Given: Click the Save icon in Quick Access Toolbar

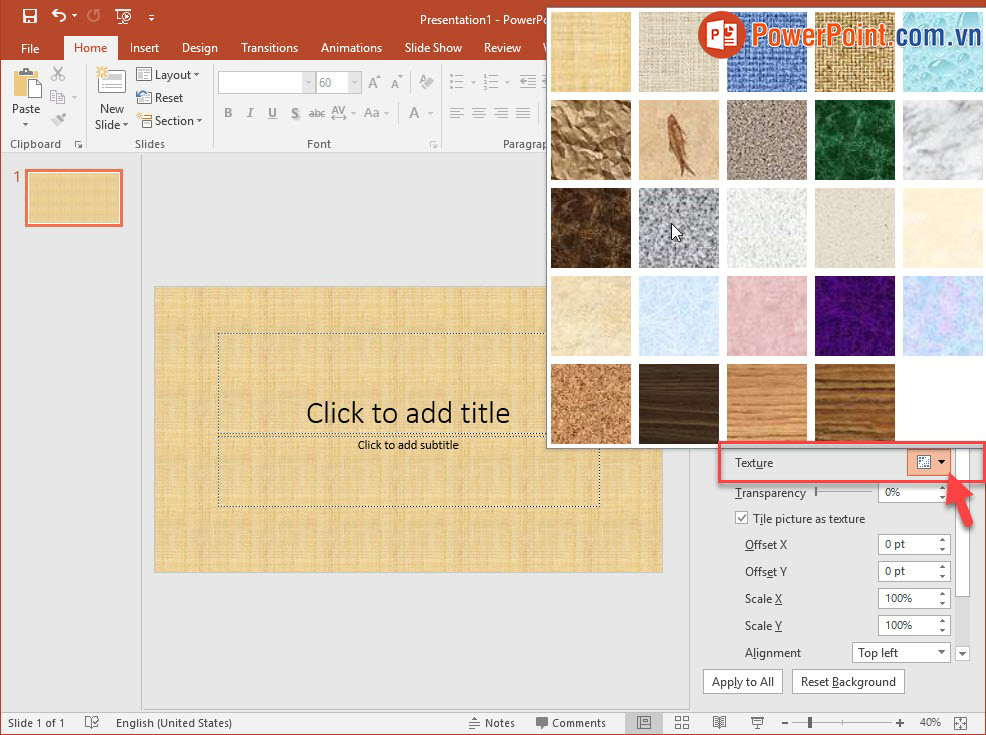Looking at the screenshot, I should point(29,16).
